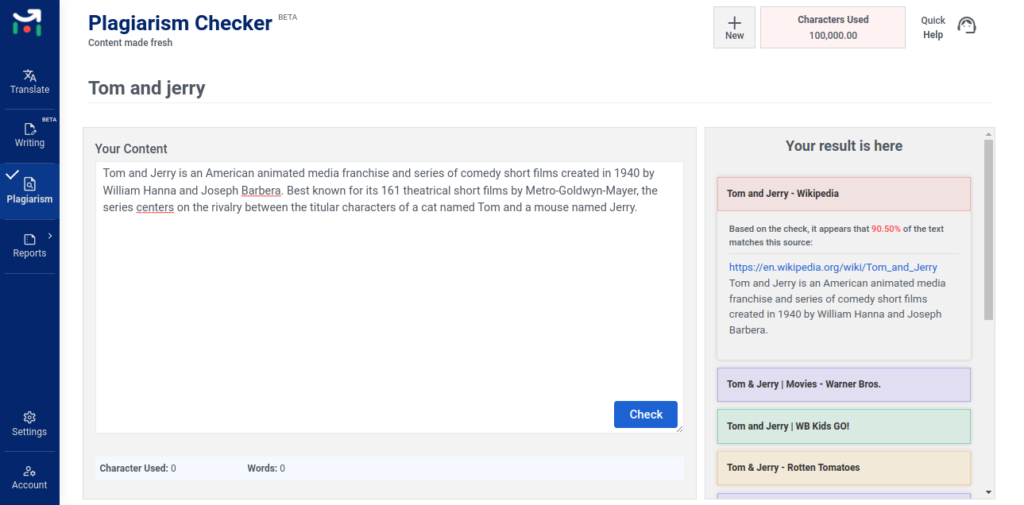Collapse the Tom and Jerry - Wikipedia result
Viewport: 1024px width, 505px height.
844,194
